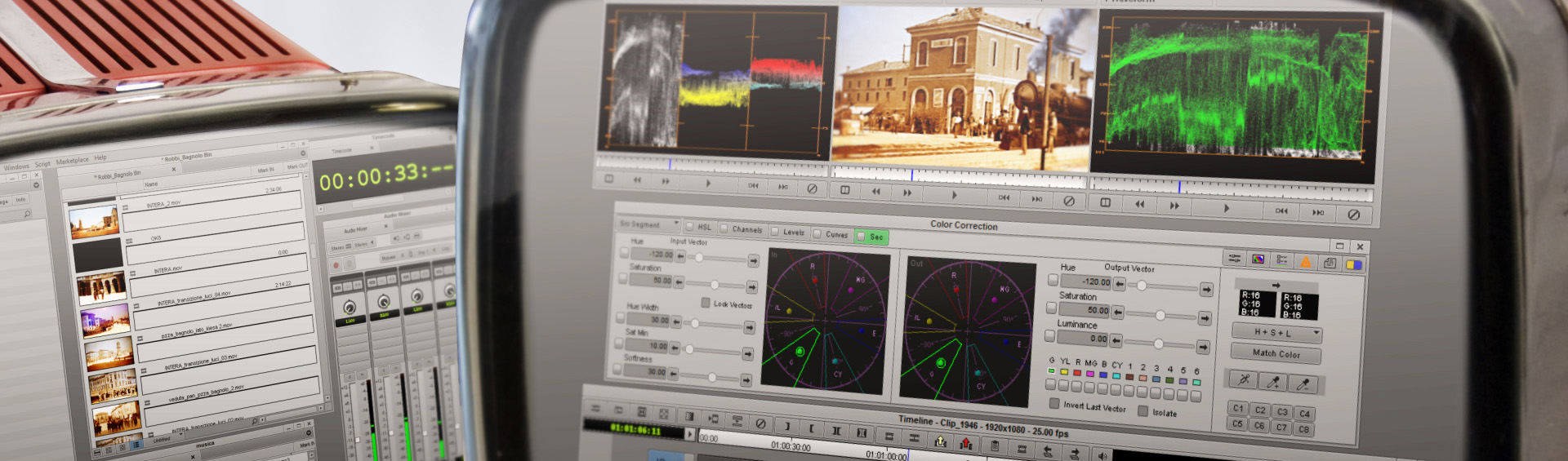
Task: Switch to the Channels tab
Action: pyautogui.click(x=742, y=229)
